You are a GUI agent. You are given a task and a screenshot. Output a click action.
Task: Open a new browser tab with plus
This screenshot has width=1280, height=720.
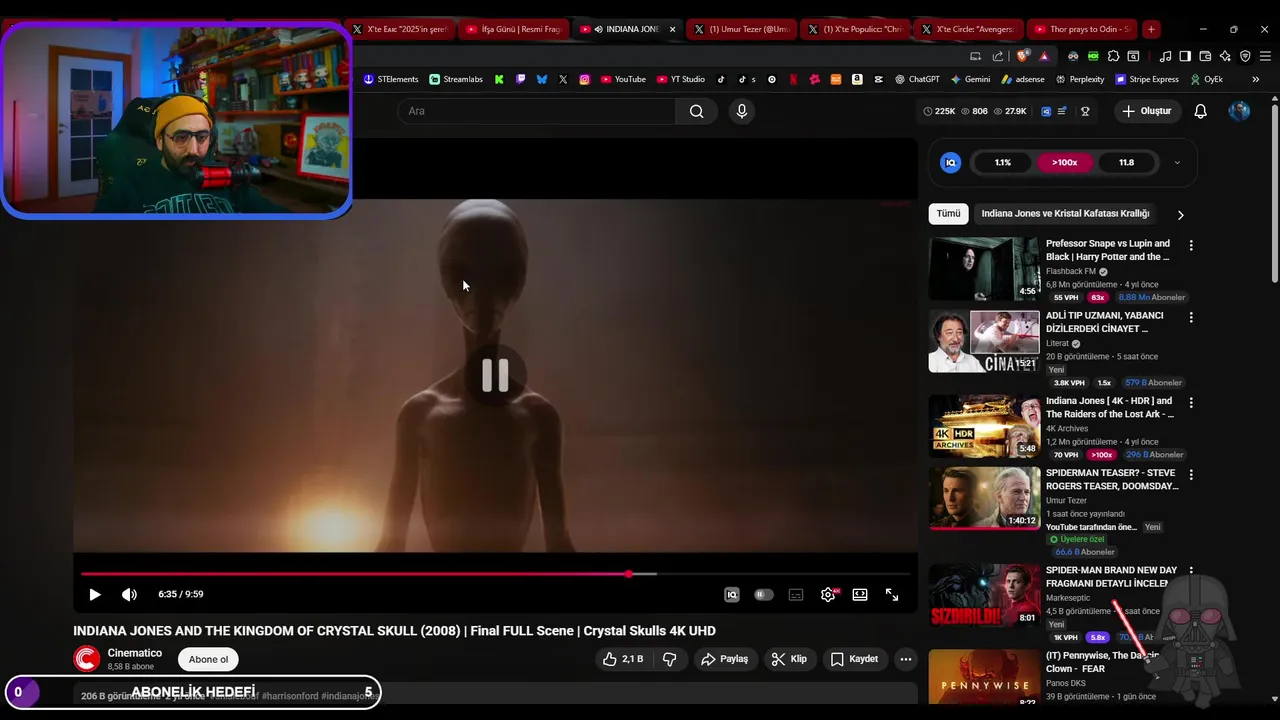tap(1151, 29)
